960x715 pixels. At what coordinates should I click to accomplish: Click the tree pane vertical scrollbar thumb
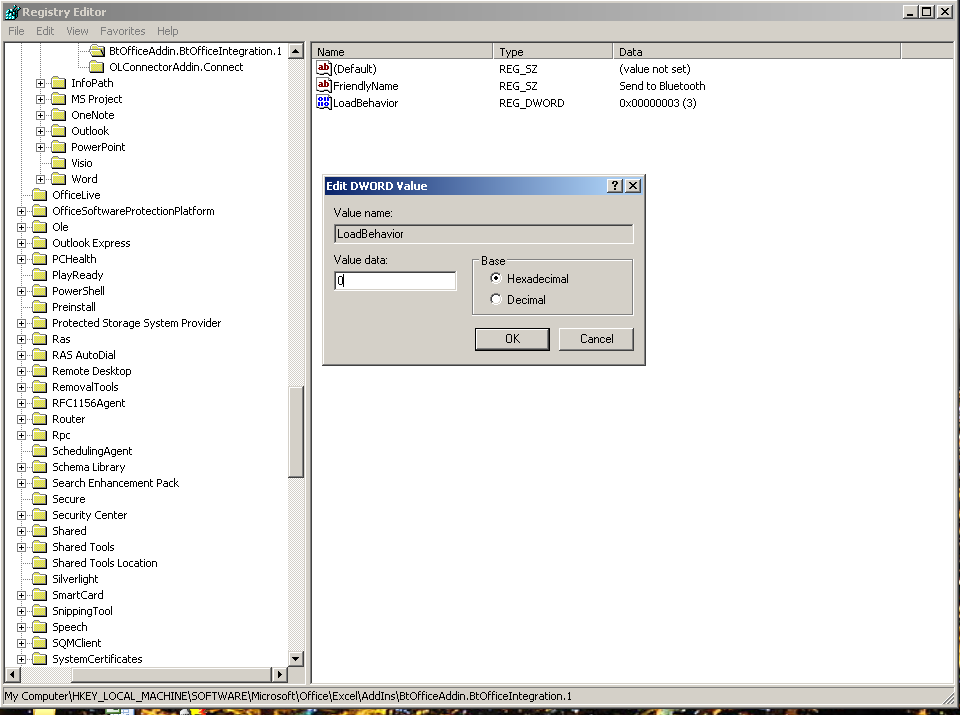point(296,432)
